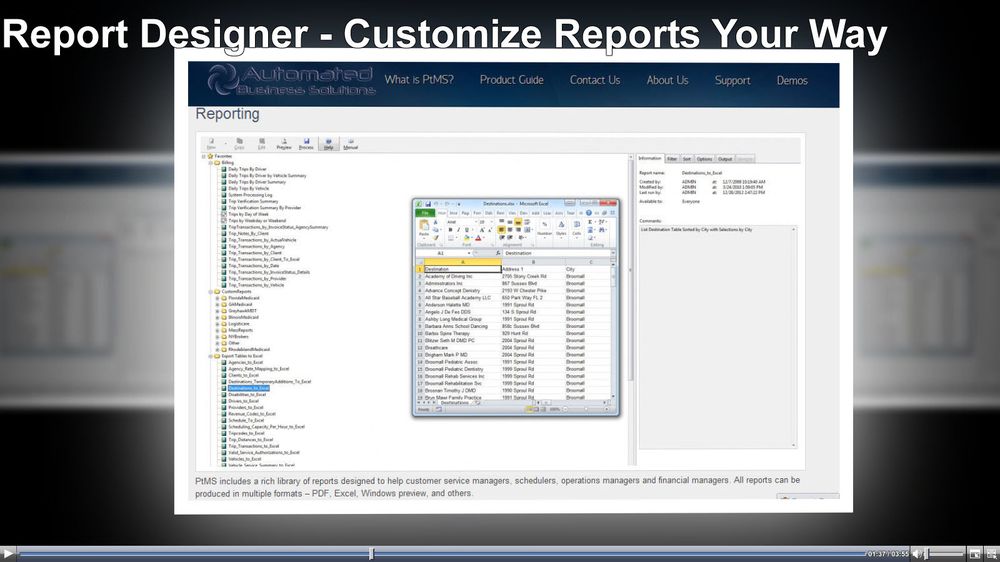
Task: Go to Contact Us page
Action: click(x=594, y=80)
